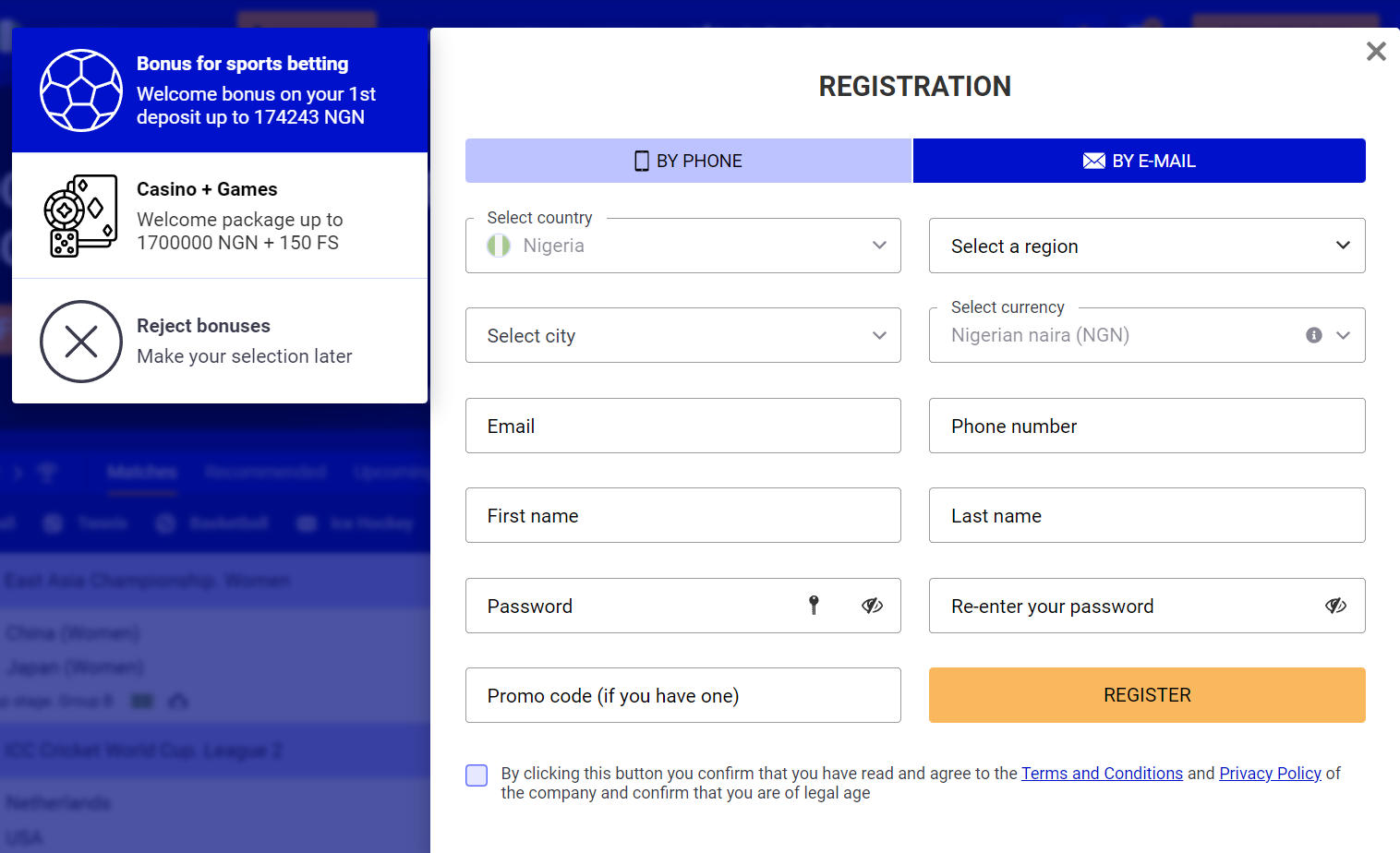This screenshot has width=1400, height=853.
Task: Click the phone icon on BY PHONE tab
Action: tap(642, 160)
